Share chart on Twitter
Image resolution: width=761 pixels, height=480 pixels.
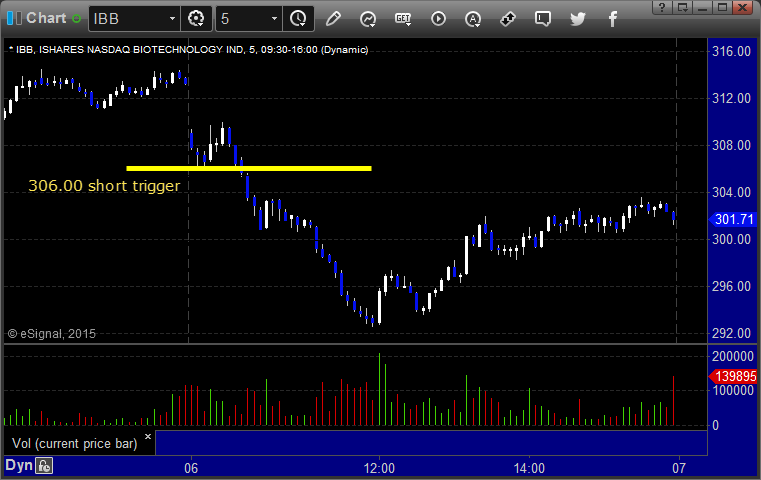tap(578, 19)
